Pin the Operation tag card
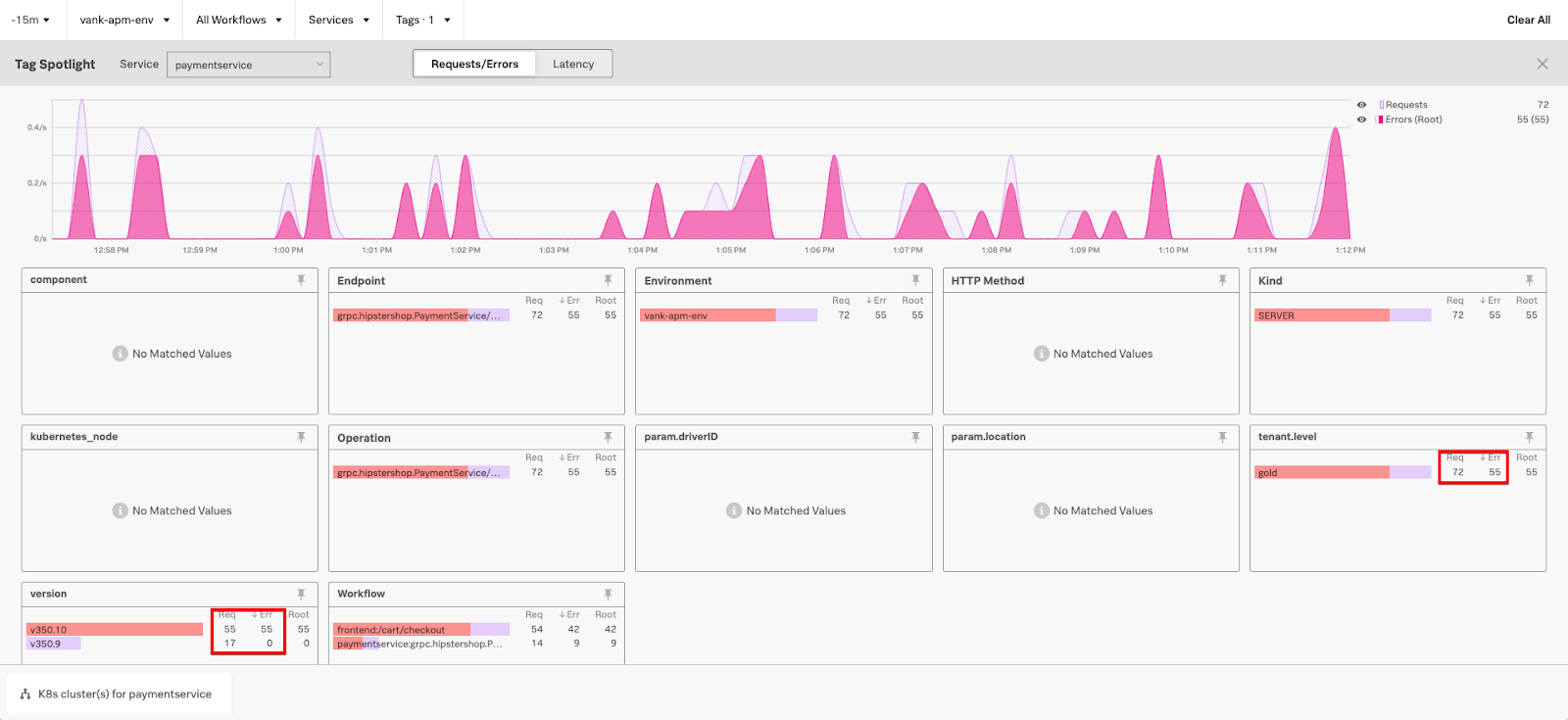Image resolution: width=1568 pixels, height=720 pixels. 608,437
